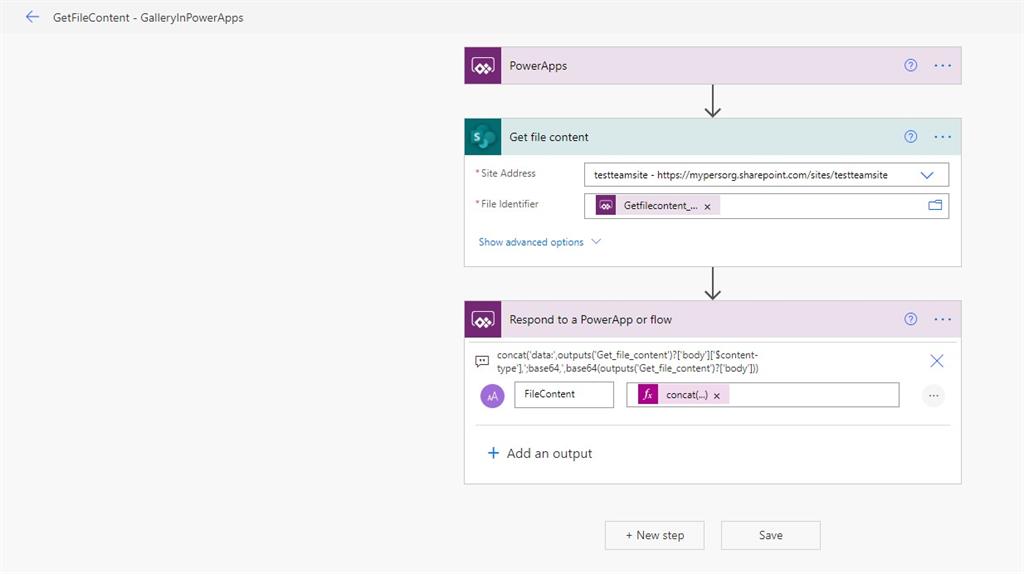Go back using the left arrow
This screenshot has width=1024, height=574.
pos(32,17)
